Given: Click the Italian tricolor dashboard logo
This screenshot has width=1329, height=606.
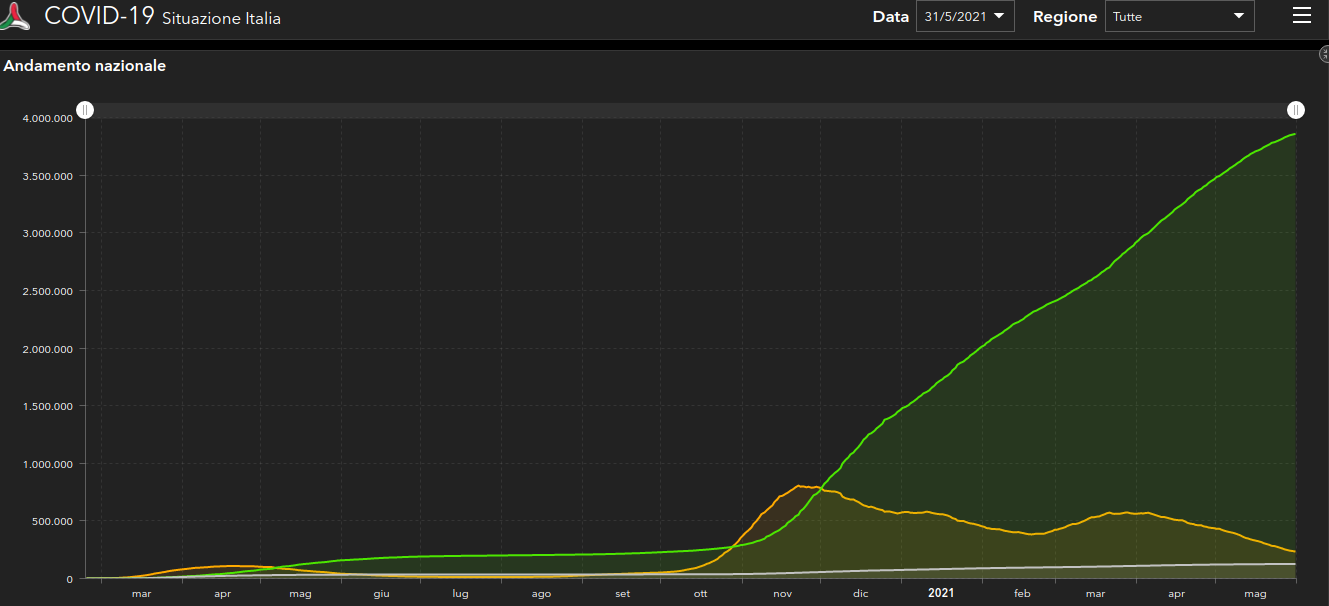Looking at the screenshot, I should pos(16,17).
